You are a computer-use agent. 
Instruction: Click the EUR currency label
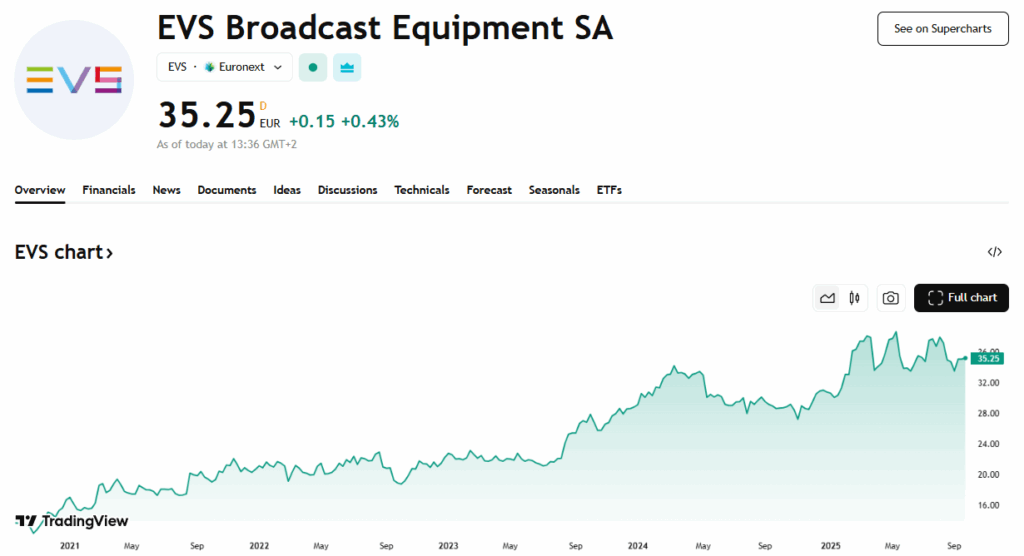pyautogui.click(x=270, y=123)
